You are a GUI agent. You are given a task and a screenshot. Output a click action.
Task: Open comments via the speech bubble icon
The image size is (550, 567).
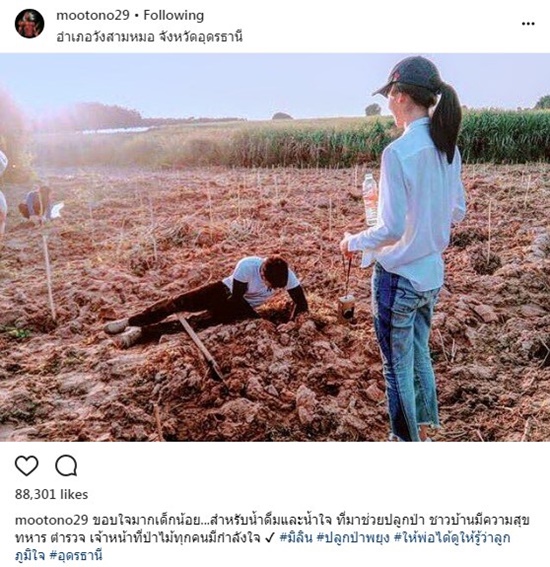[66, 465]
